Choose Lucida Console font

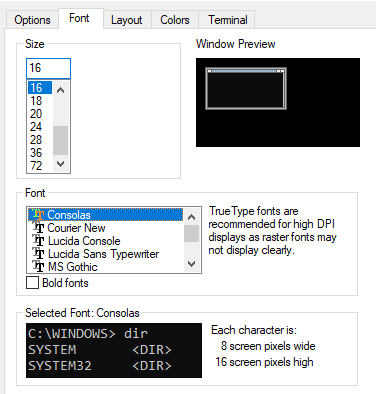[x=105, y=241]
